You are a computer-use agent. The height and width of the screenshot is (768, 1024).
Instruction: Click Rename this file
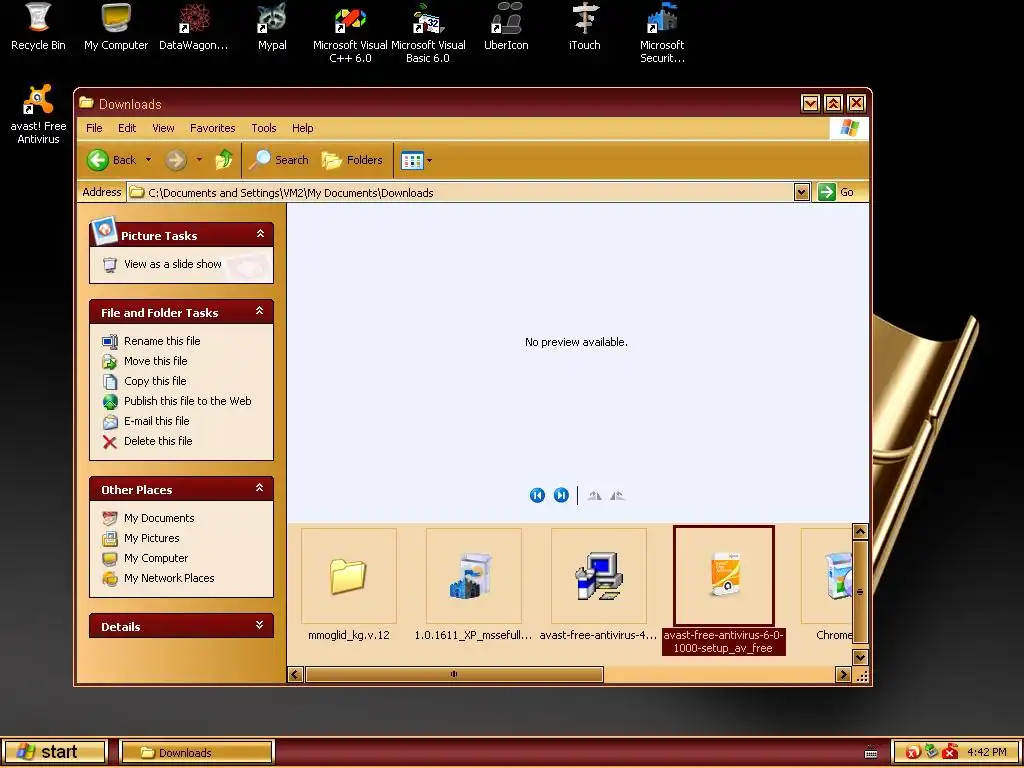point(162,341)
